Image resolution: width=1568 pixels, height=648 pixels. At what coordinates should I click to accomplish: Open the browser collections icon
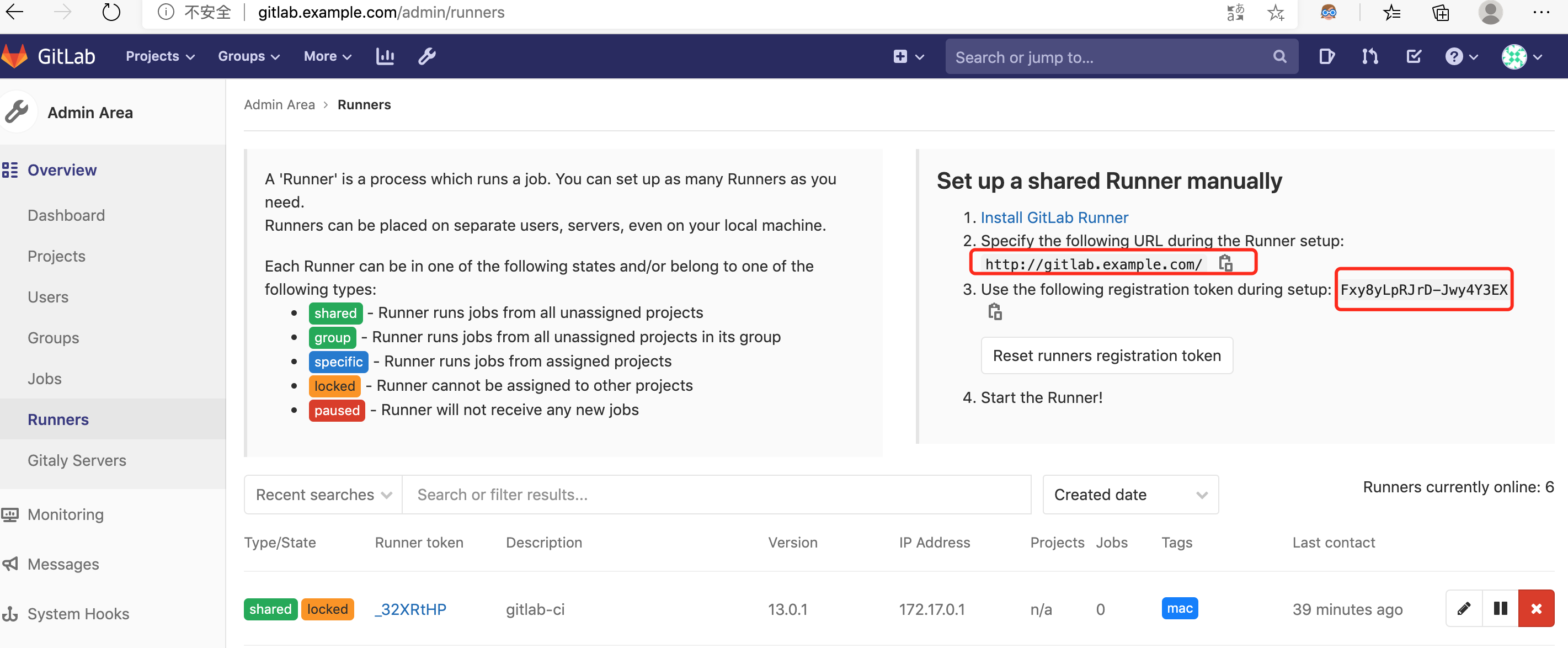pos(1440,12)
